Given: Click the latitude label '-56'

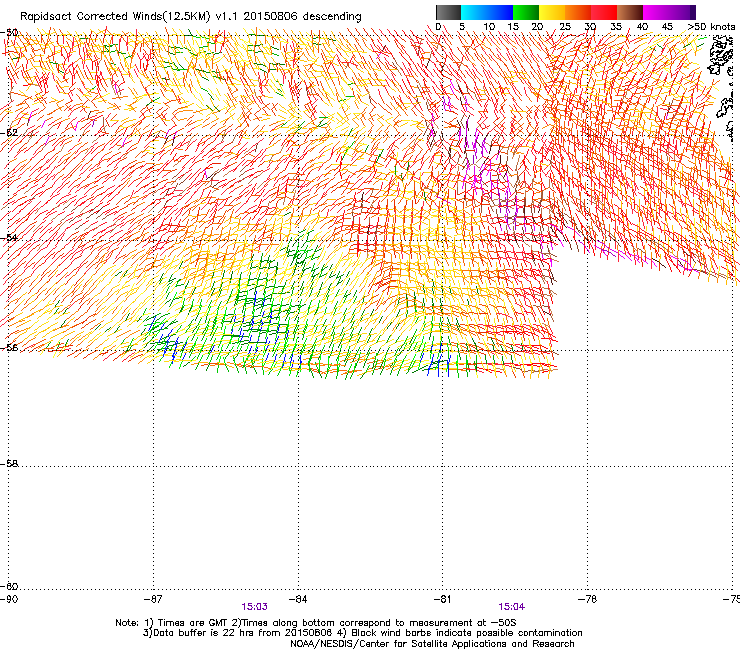Looking at the screenshot, I should click(9, 347).
